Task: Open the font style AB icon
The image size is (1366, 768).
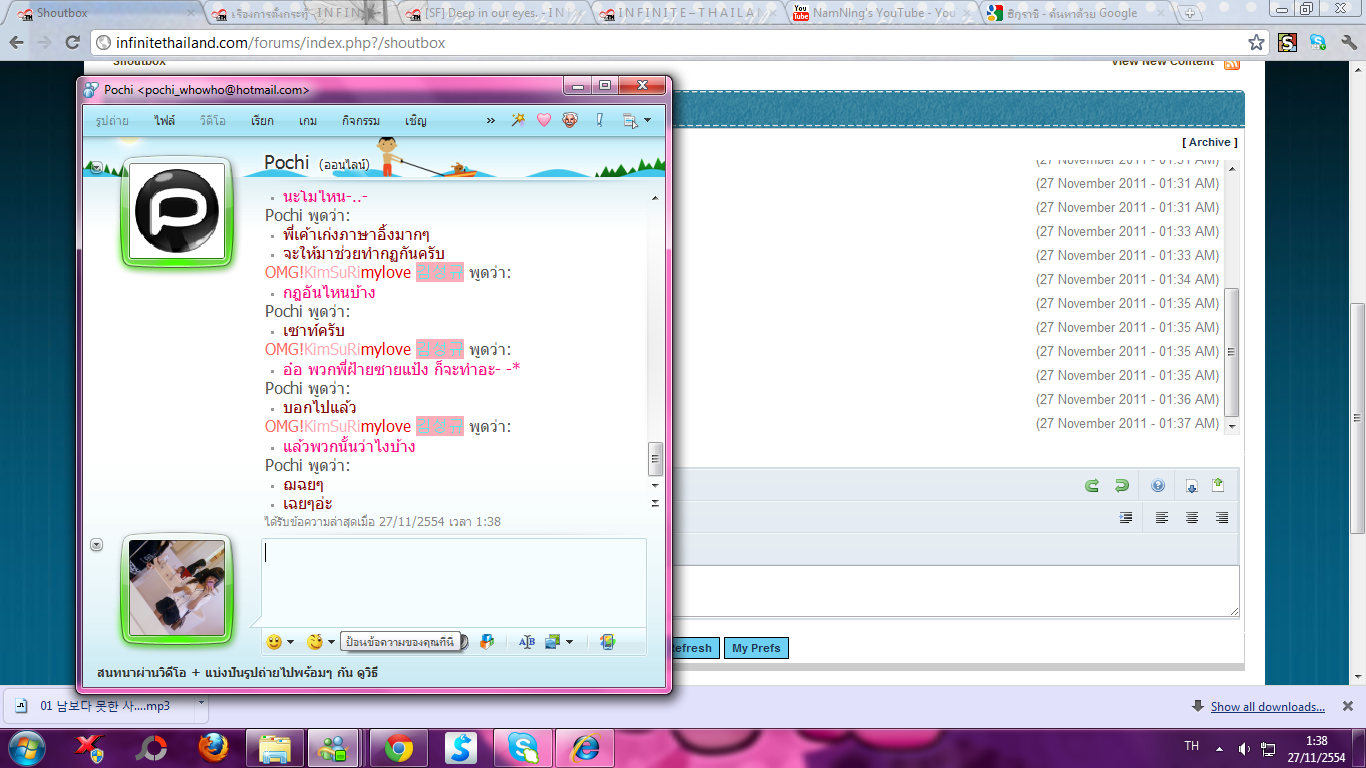Action: click(x=527, y=642)
